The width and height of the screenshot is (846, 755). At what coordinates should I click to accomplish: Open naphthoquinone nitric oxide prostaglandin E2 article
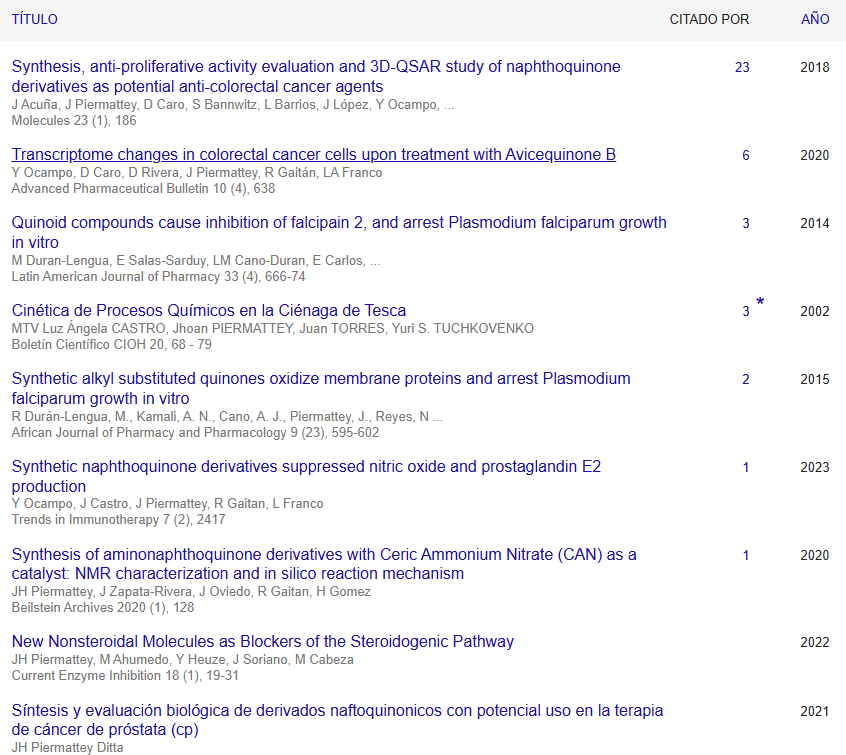(x=306, y=476)
